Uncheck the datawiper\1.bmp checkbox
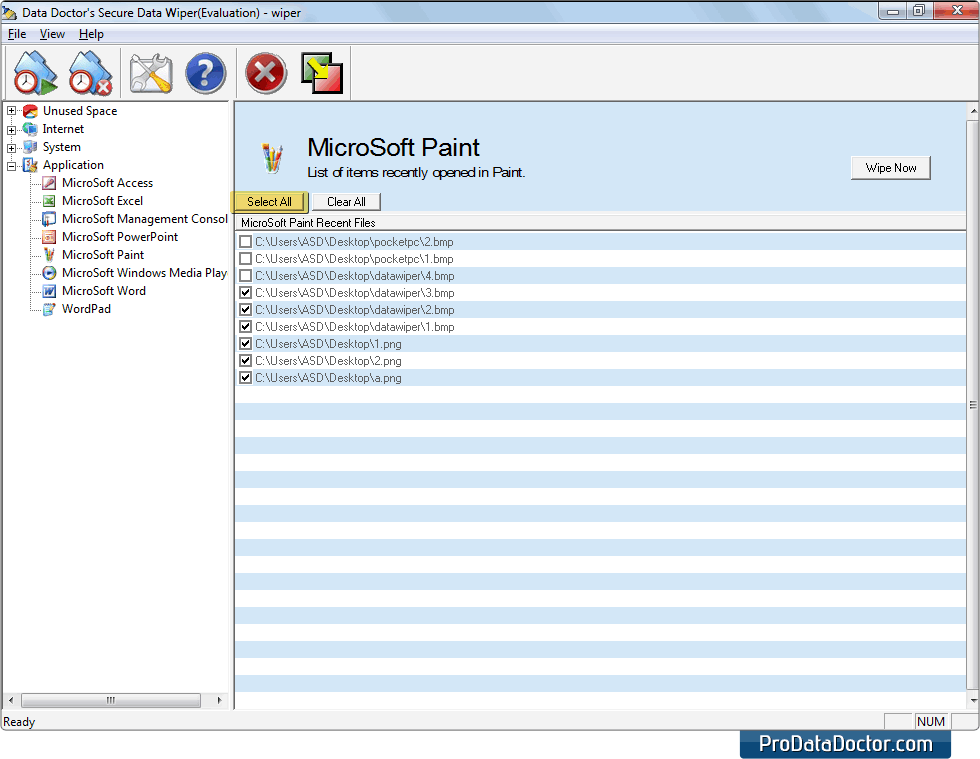This screenshot has height=759, width=980. coord(246,326)
